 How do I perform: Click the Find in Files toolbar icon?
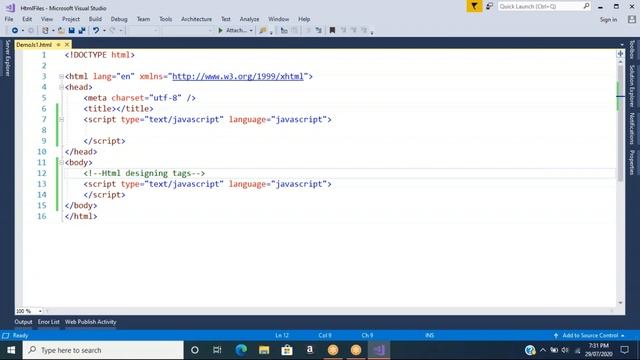point(263,30)
